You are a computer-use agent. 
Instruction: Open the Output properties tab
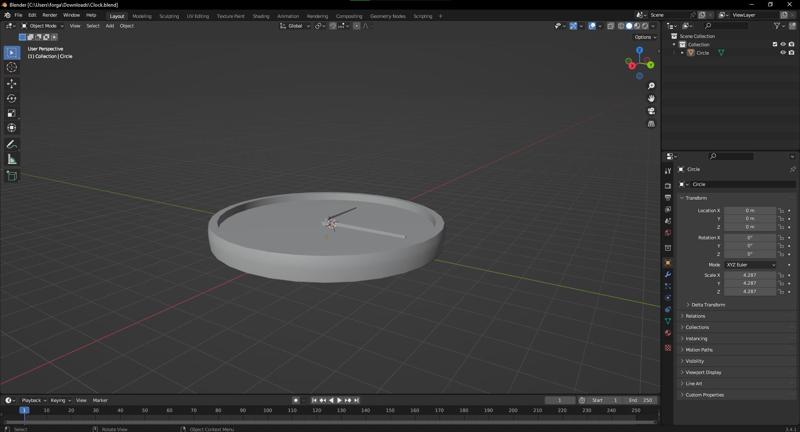tap(668, 197)
